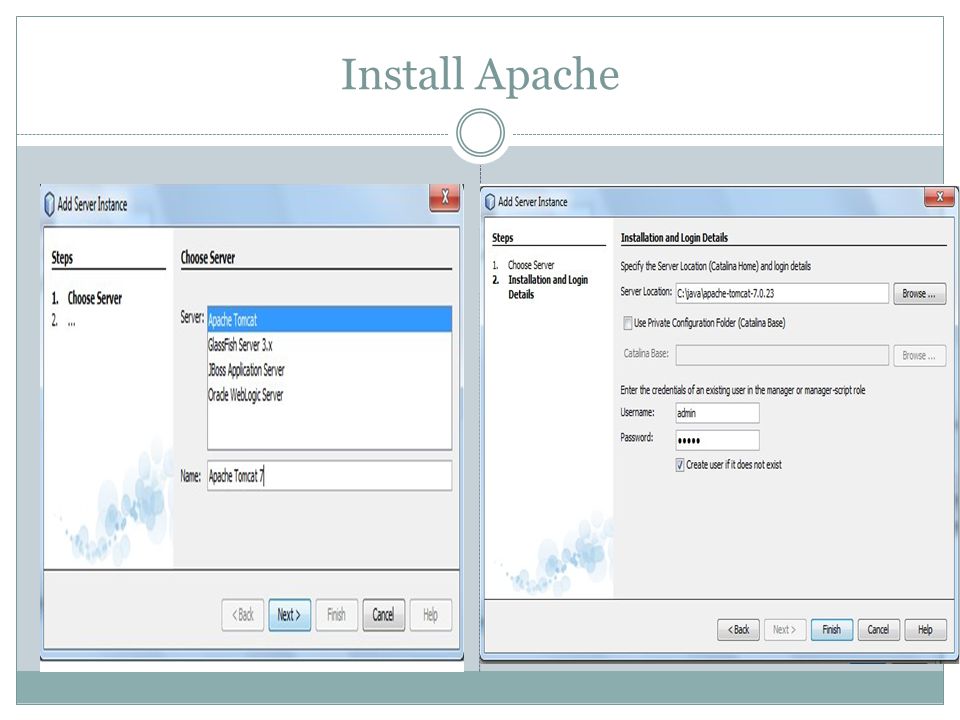The image size is (960, 720).
Task: Close the Choose Server dialog window
Action: [444, 197]
